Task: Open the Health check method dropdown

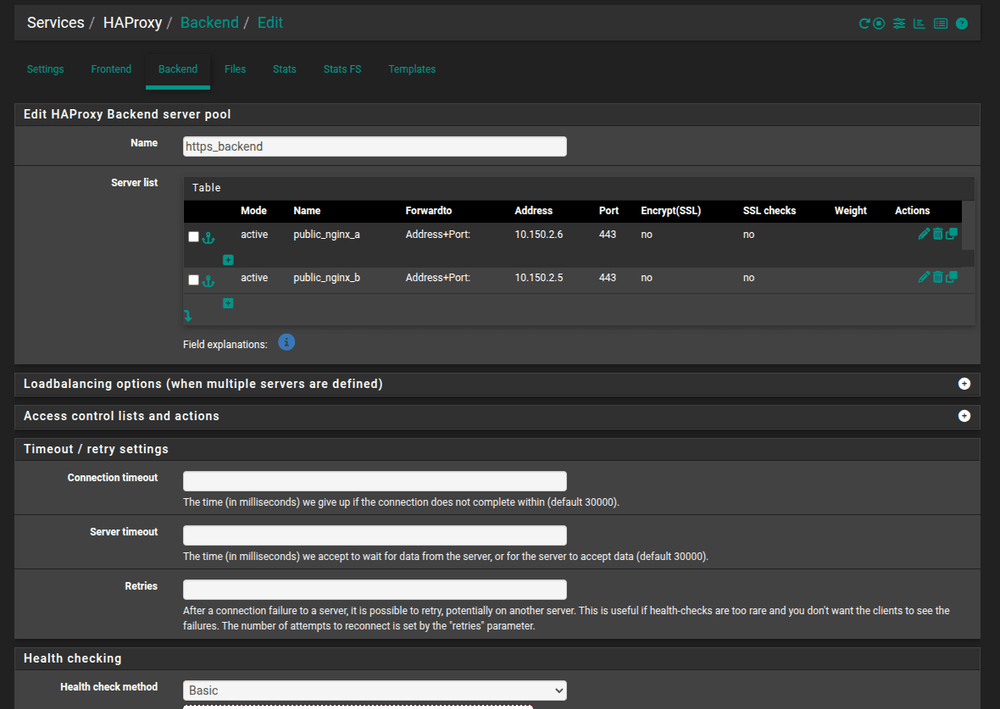Action: [375, 691]
